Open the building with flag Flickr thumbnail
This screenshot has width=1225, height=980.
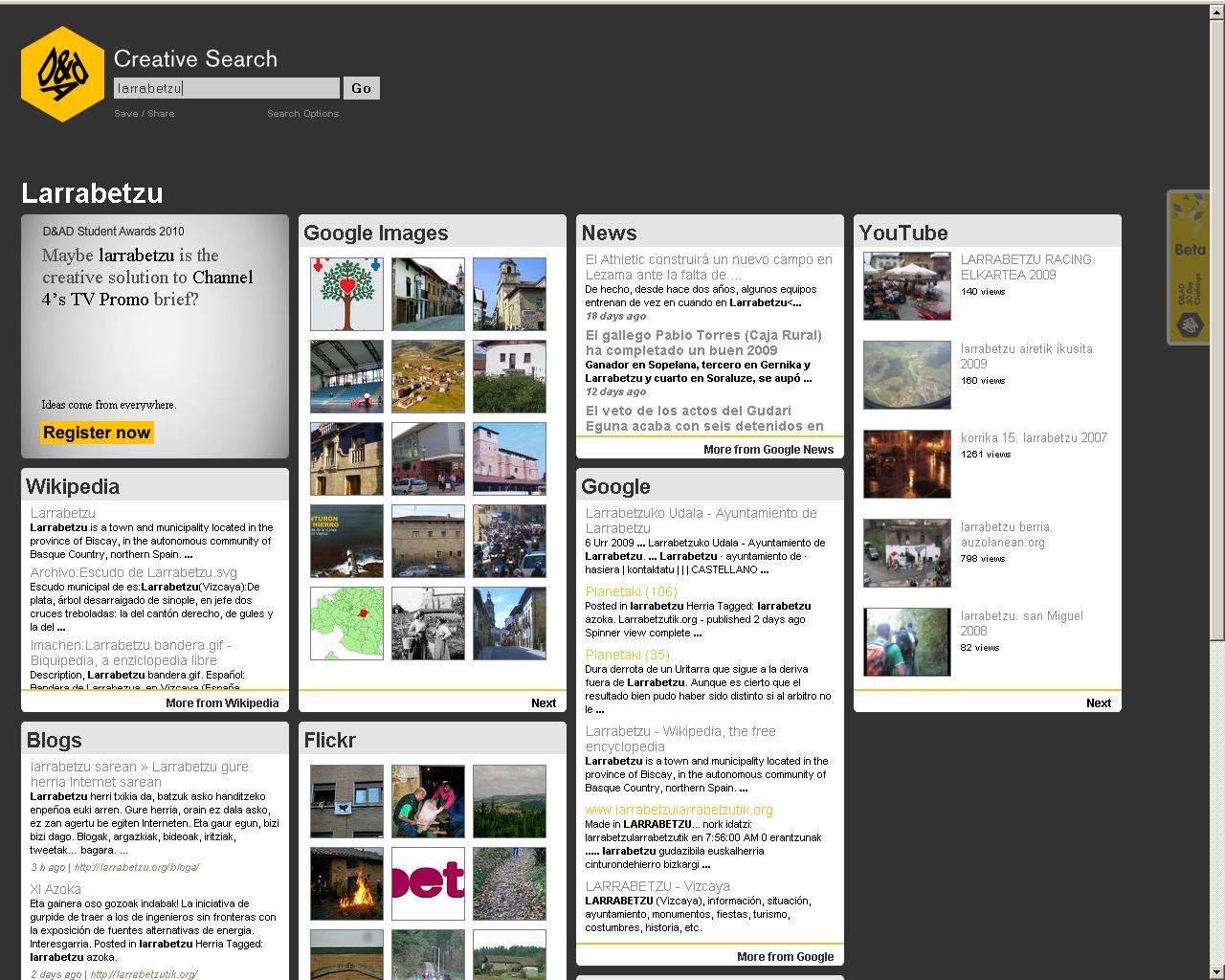point(346,801)
